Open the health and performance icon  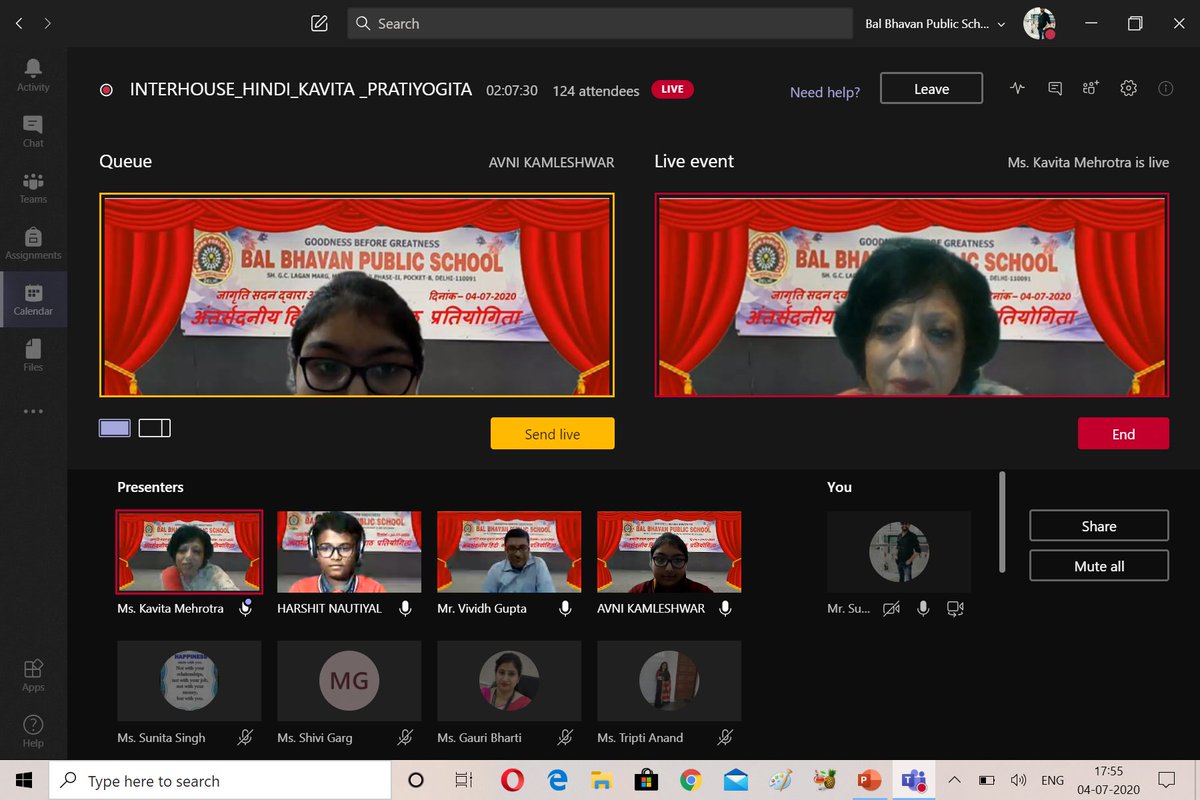coord(1018,88)
